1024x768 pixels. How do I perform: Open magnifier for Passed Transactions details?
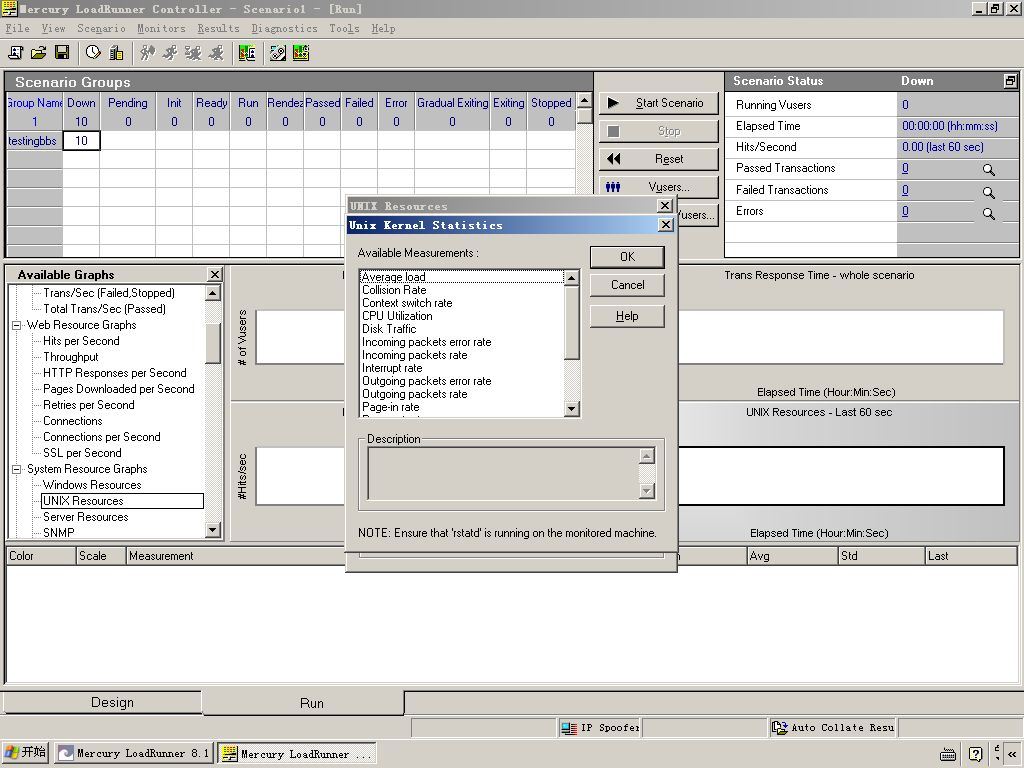pyautogui.click(x=989, y=170)
